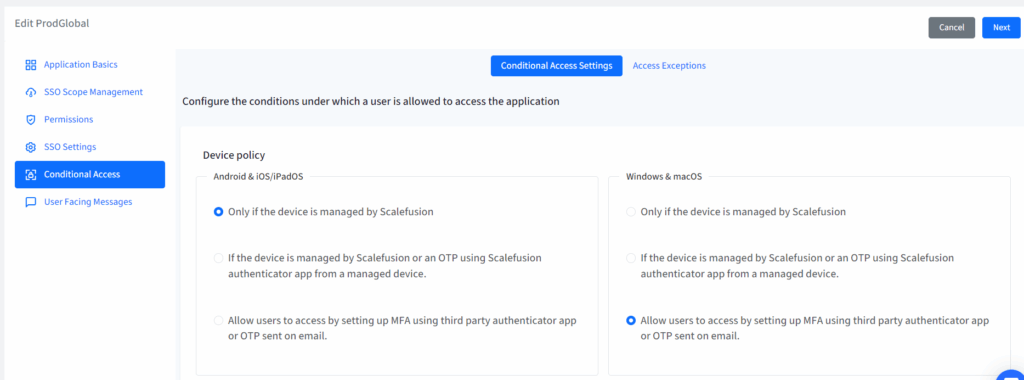Click the Conditional Access scan icon

tap(30, 174)
